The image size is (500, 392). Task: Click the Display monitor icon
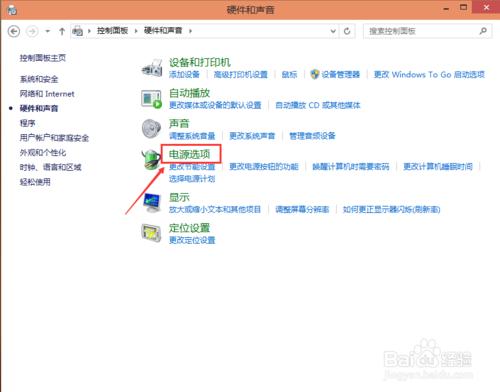tap(152, 203)
